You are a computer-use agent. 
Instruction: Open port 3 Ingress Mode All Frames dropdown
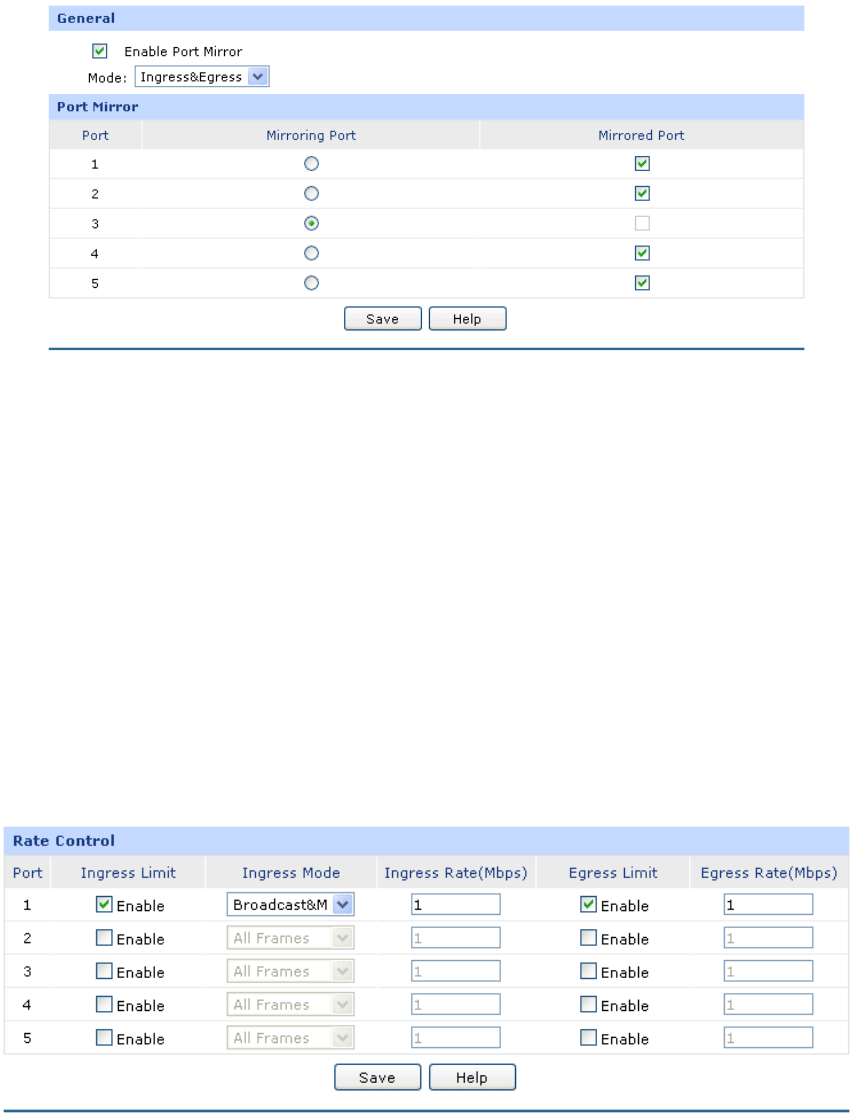tap(290, 971)
